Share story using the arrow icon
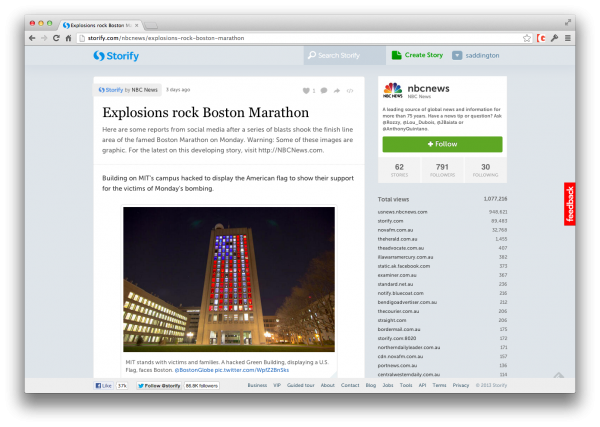Image resolution: width=600 pixels, height=427 pixels. [x=337, y=90]
